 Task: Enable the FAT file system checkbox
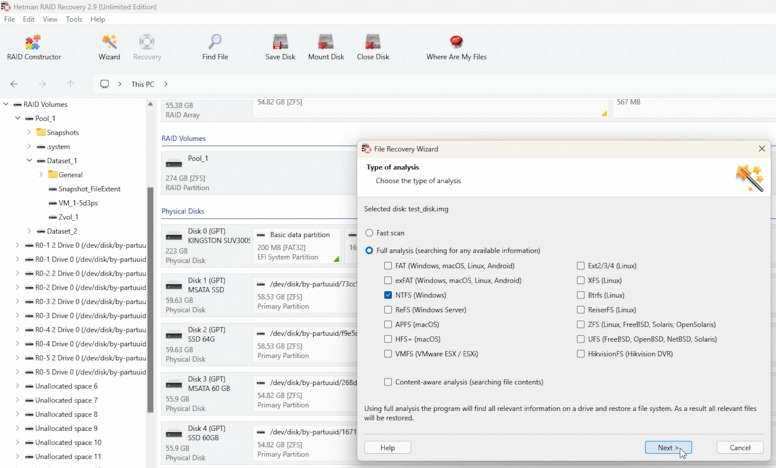[388, 266]
